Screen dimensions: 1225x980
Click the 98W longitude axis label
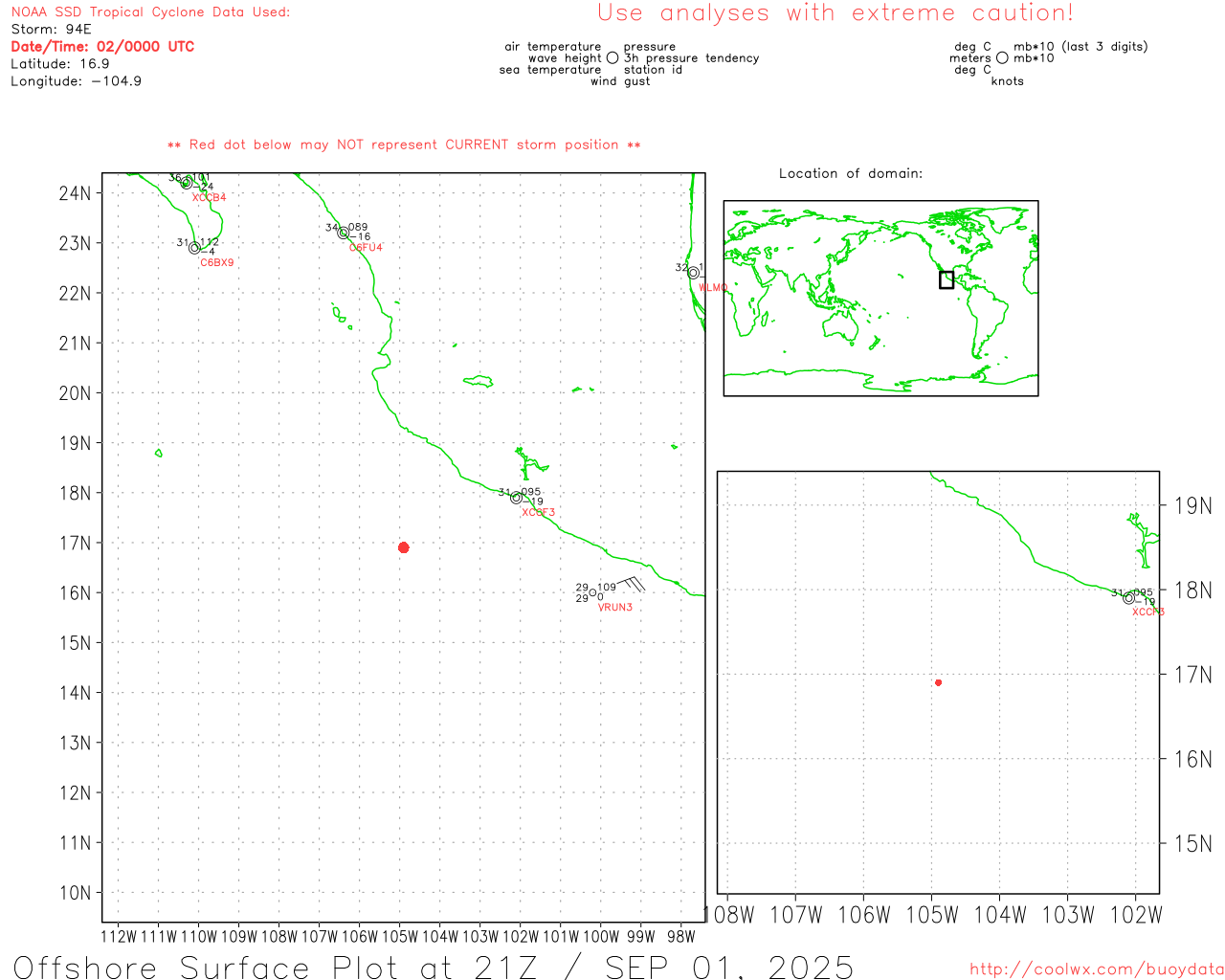[681, 937]
